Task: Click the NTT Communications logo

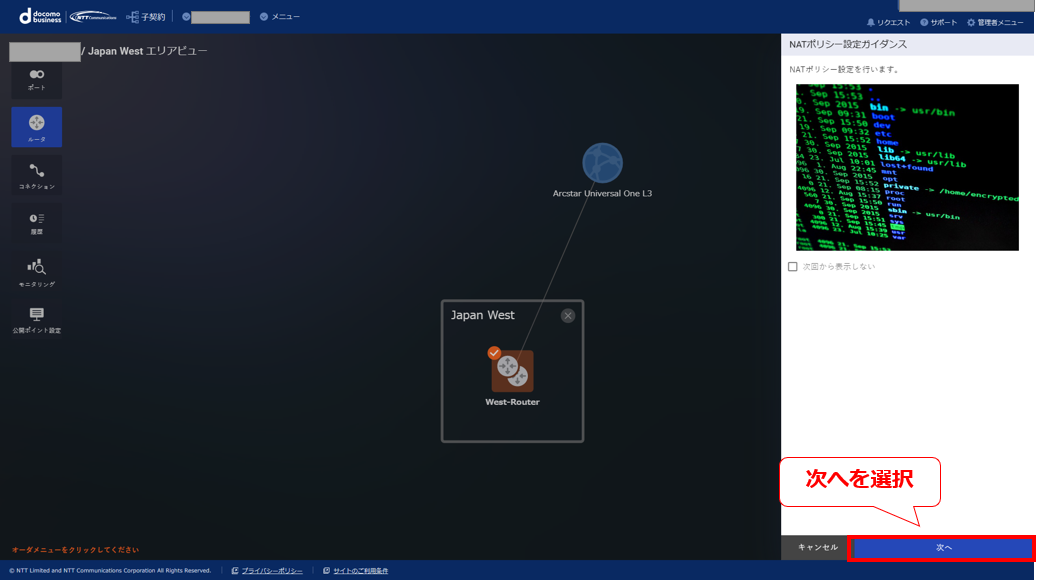Action: pos(92,17)
